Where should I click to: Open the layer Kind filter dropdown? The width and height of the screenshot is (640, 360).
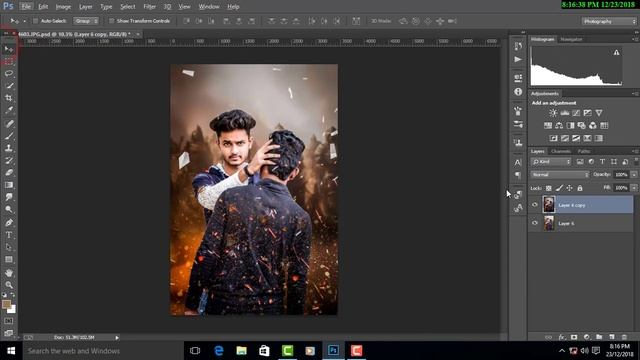pos(551,162)
